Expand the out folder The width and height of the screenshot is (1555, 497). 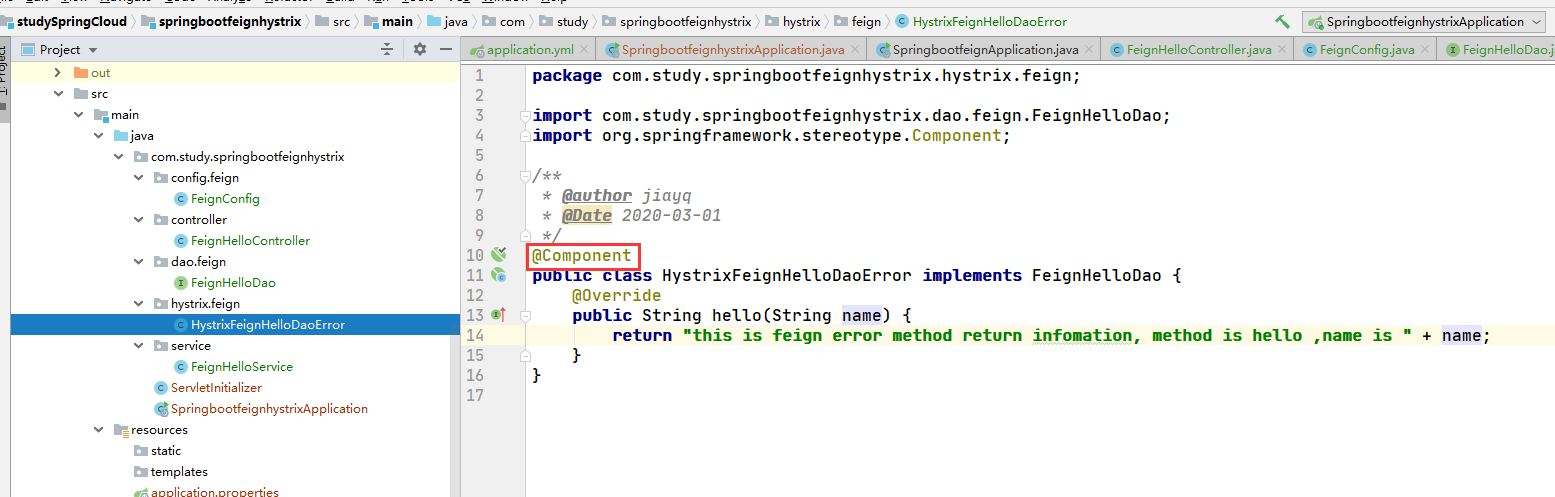point(58,73)
